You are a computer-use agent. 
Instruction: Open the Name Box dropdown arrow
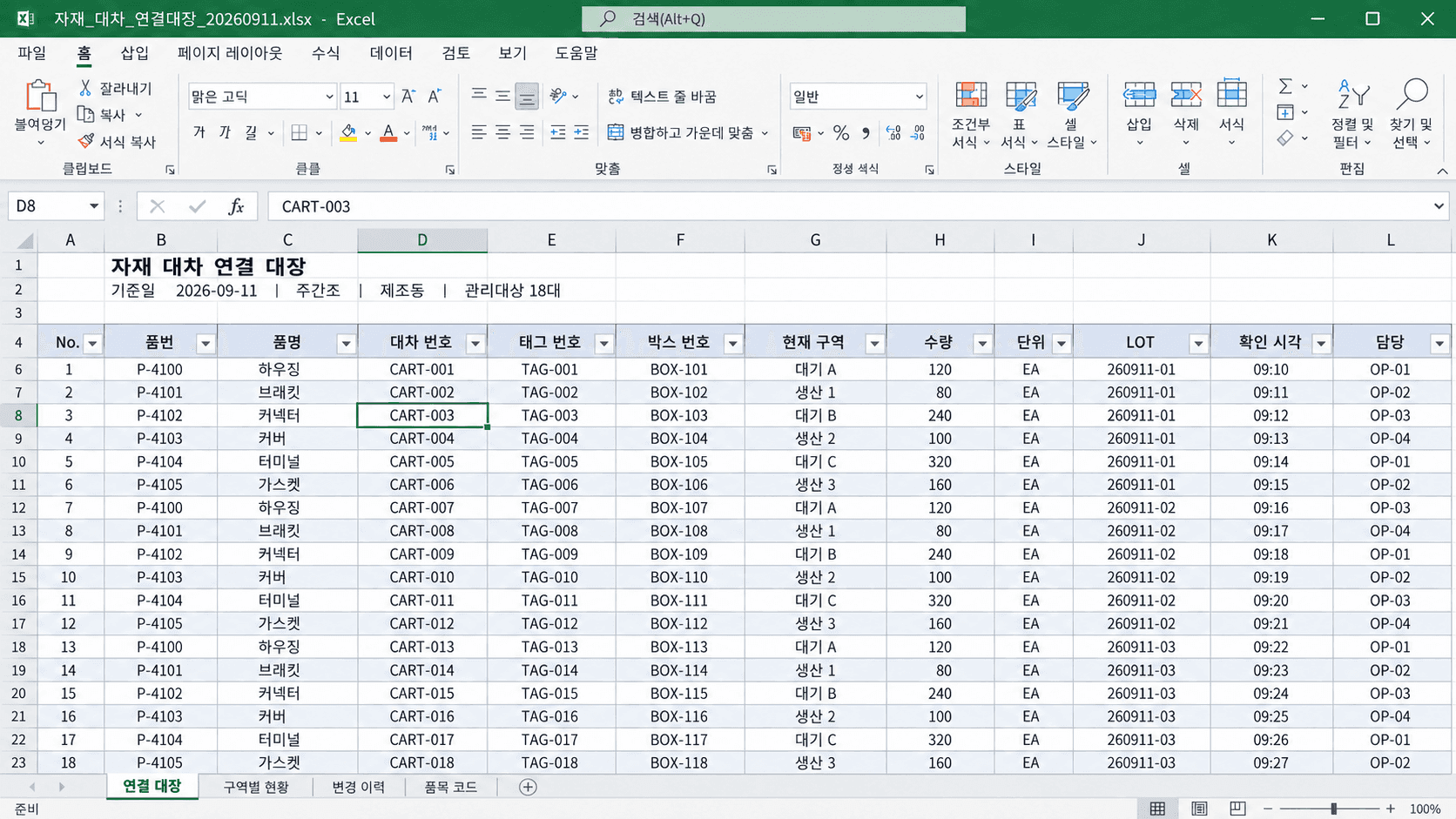coord(93,206)
